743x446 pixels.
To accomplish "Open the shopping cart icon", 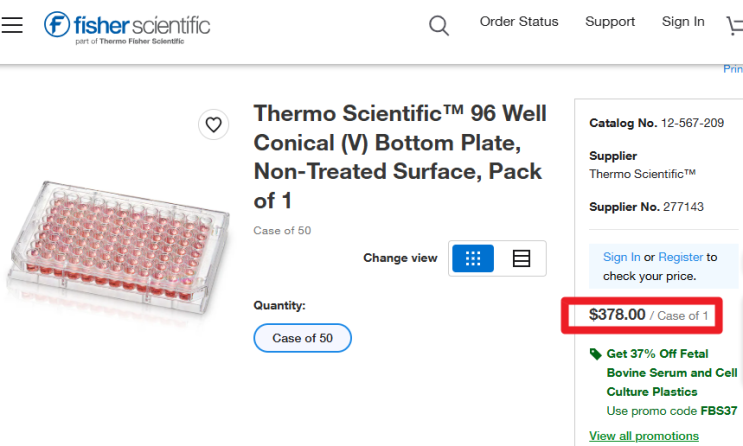I will (x=734, y=26).
